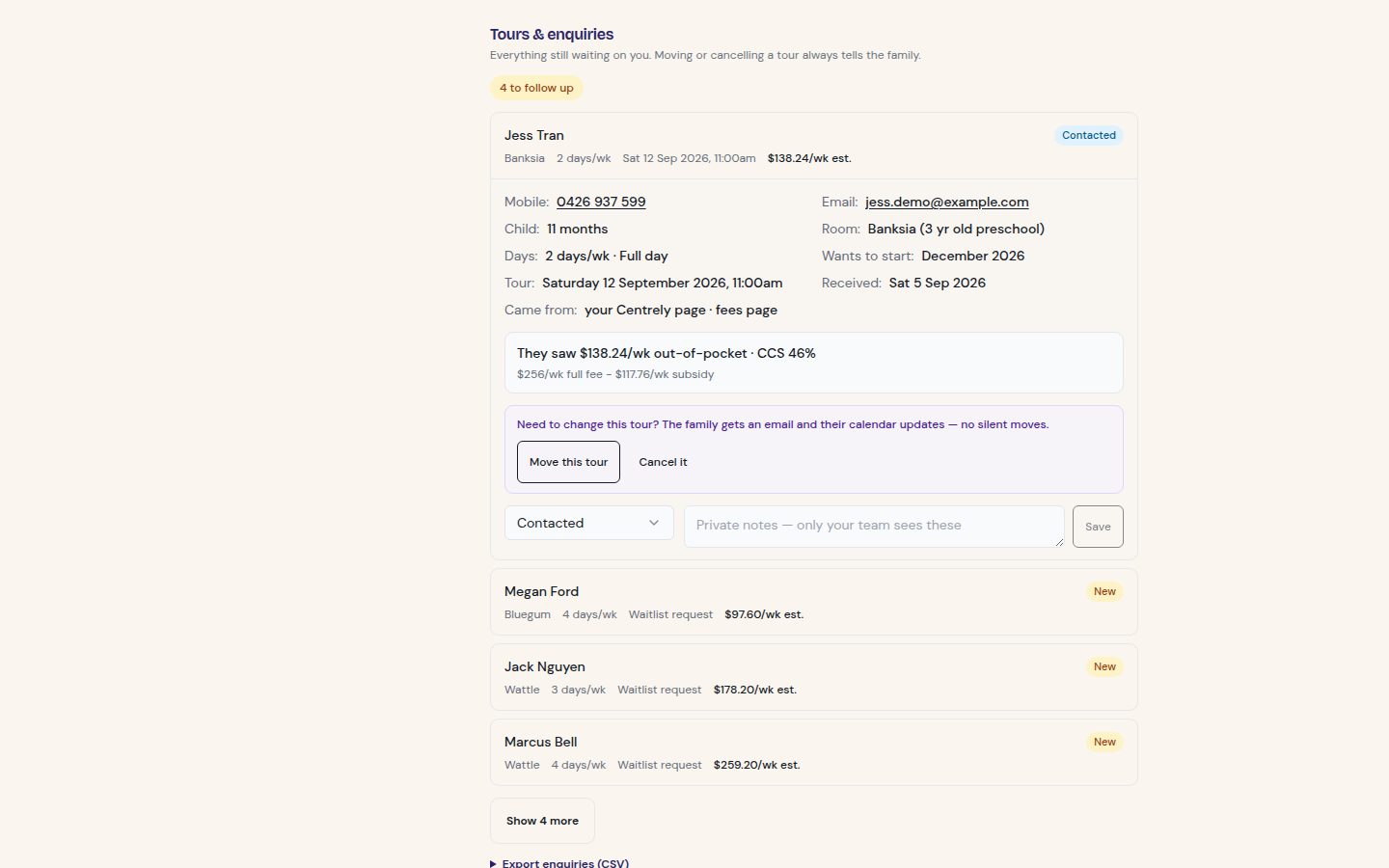Click the New badge on Megan Ford
Screen dimensions: 1389x868
click(x=1104, y=591)
